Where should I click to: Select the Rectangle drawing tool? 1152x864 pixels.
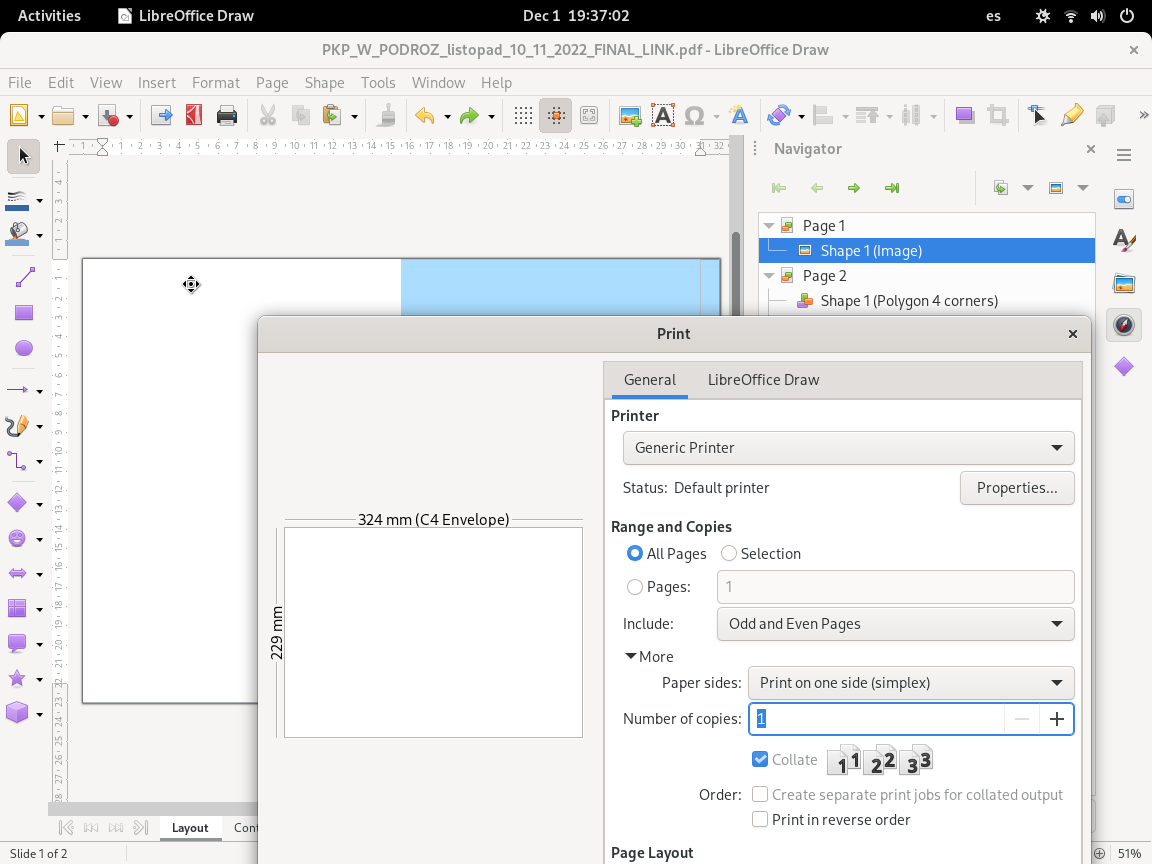click(x=24, y=313)
